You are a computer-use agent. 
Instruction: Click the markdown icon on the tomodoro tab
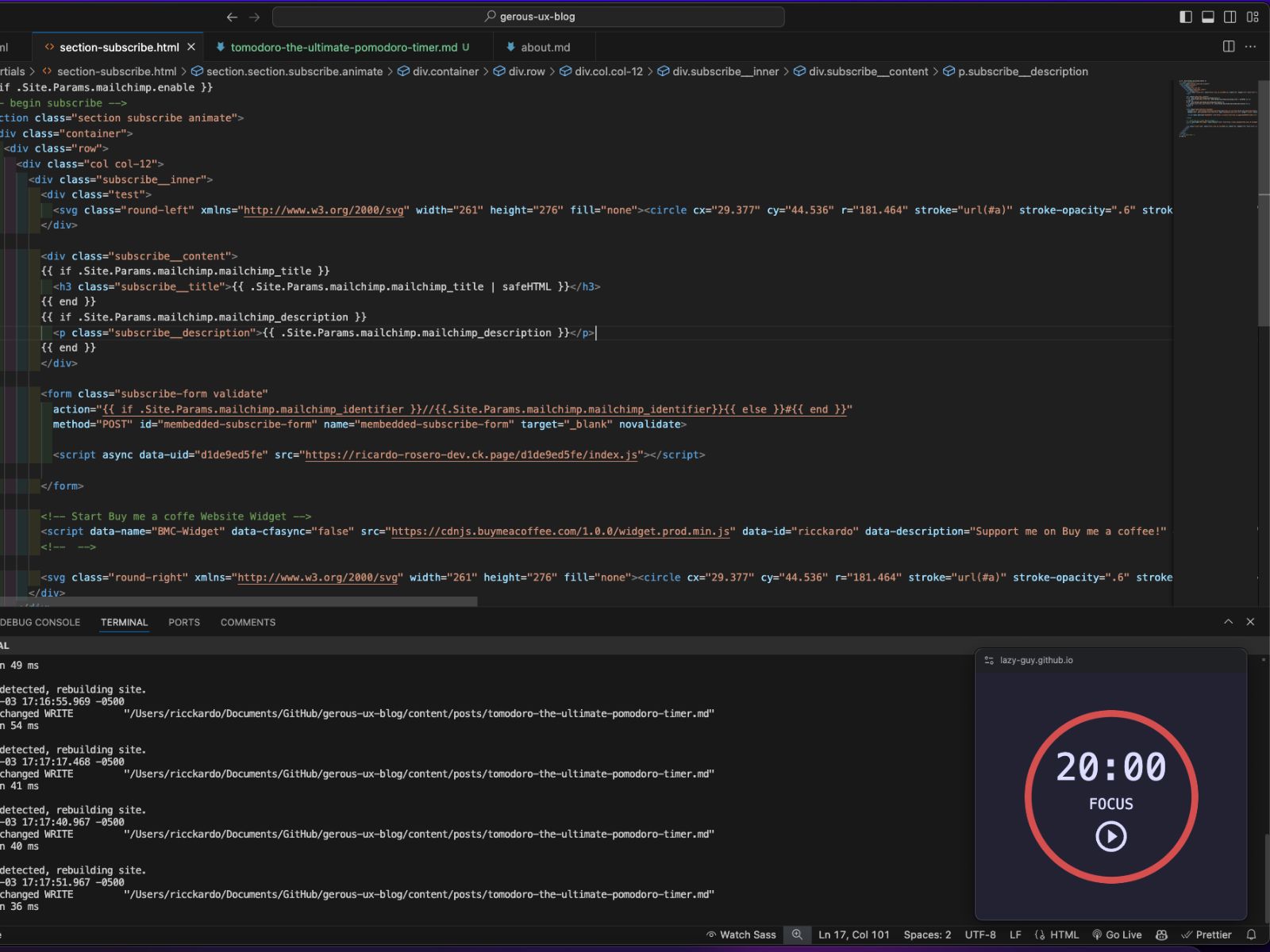(221, 48)
